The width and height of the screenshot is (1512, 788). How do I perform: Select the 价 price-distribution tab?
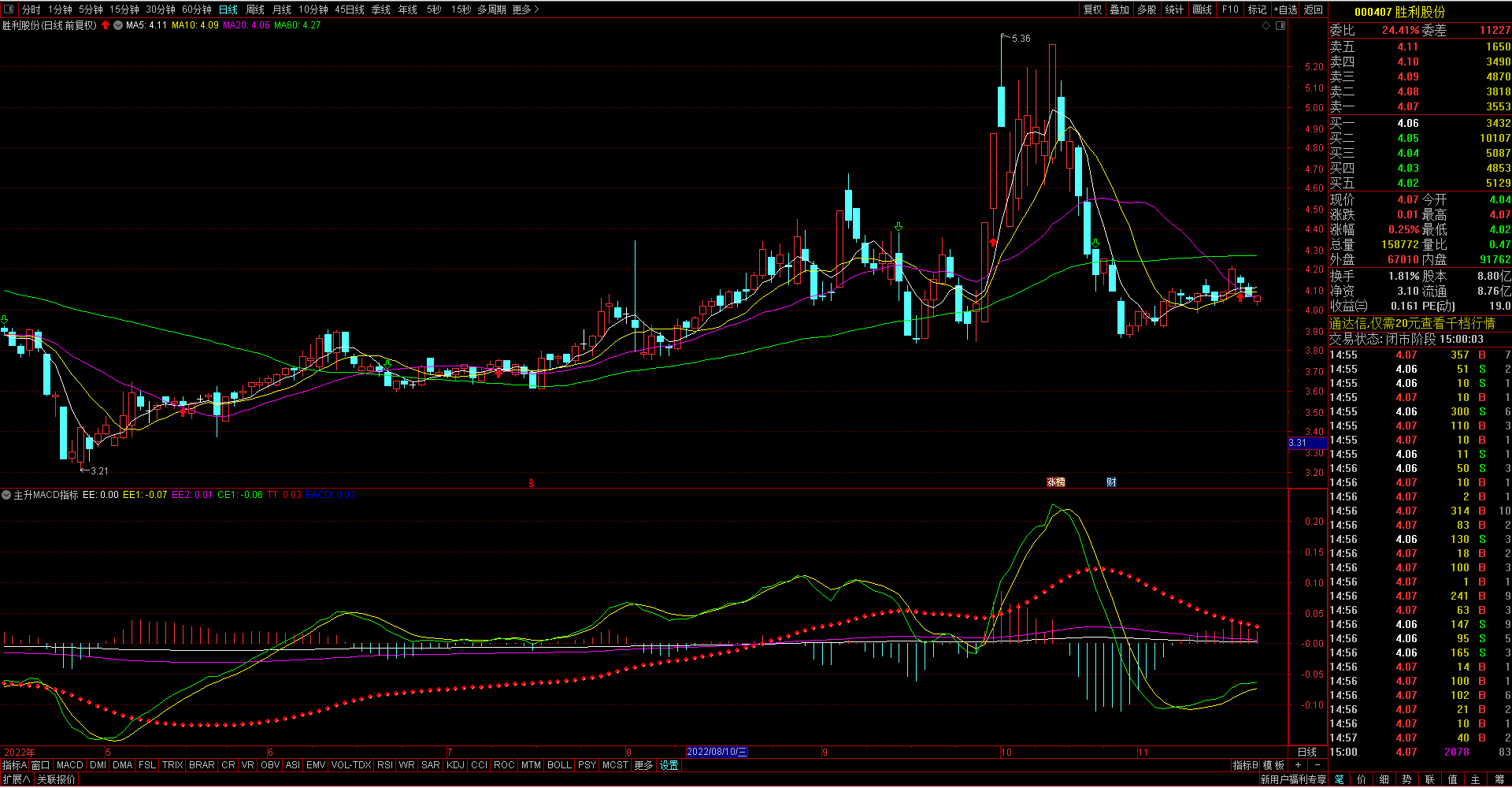coord(1362,779)
